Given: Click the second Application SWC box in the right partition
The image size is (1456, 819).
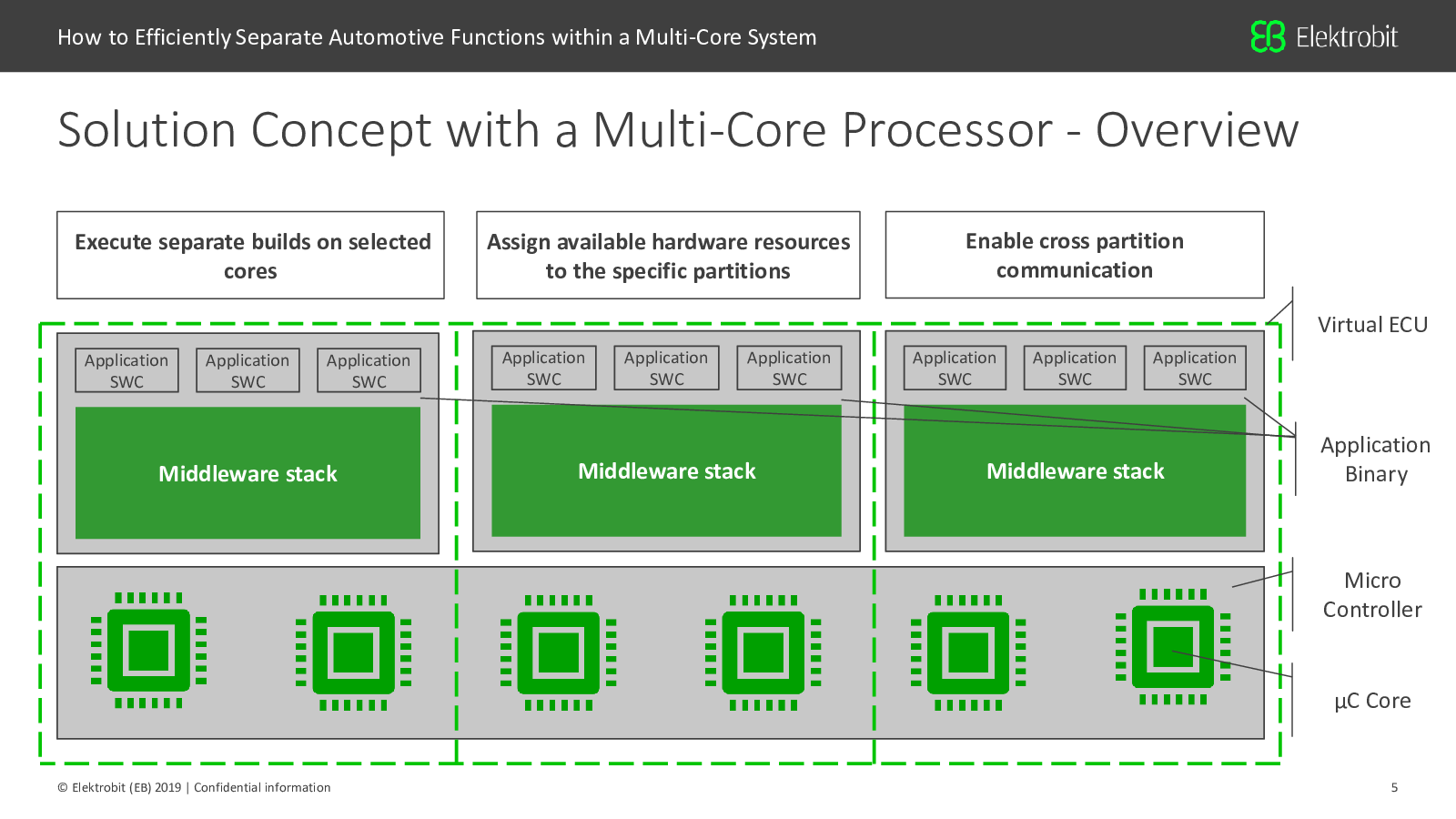Looking at the screenshot, I should coord(1075,368).
